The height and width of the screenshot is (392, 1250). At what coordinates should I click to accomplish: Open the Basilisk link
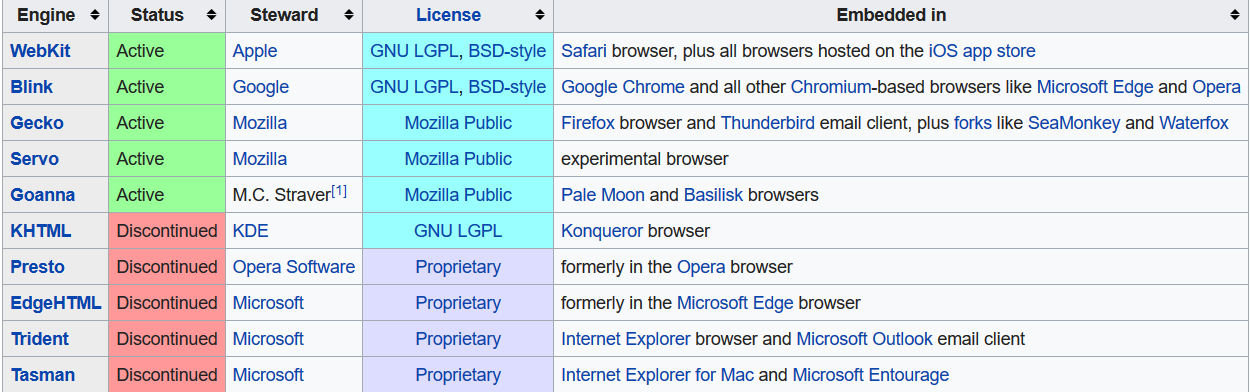tap(714, 195)
